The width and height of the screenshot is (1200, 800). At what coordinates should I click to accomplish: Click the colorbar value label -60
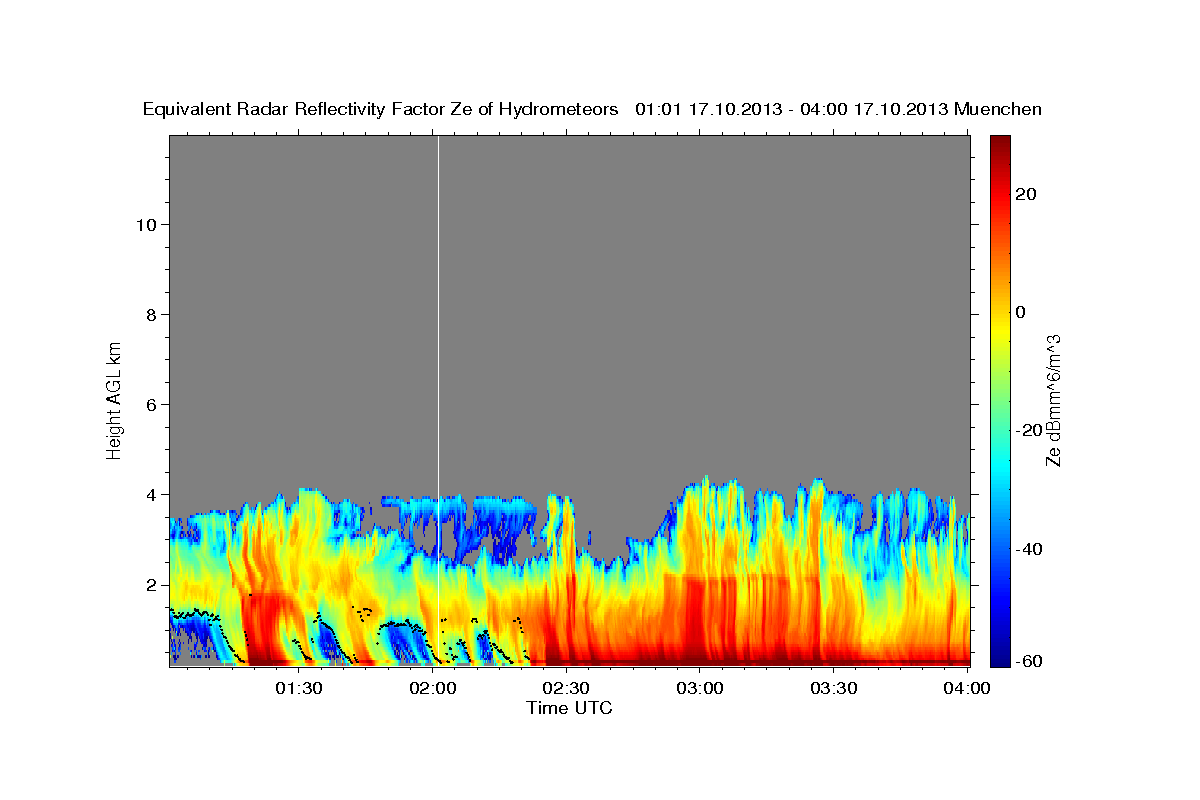point(1027,661)
